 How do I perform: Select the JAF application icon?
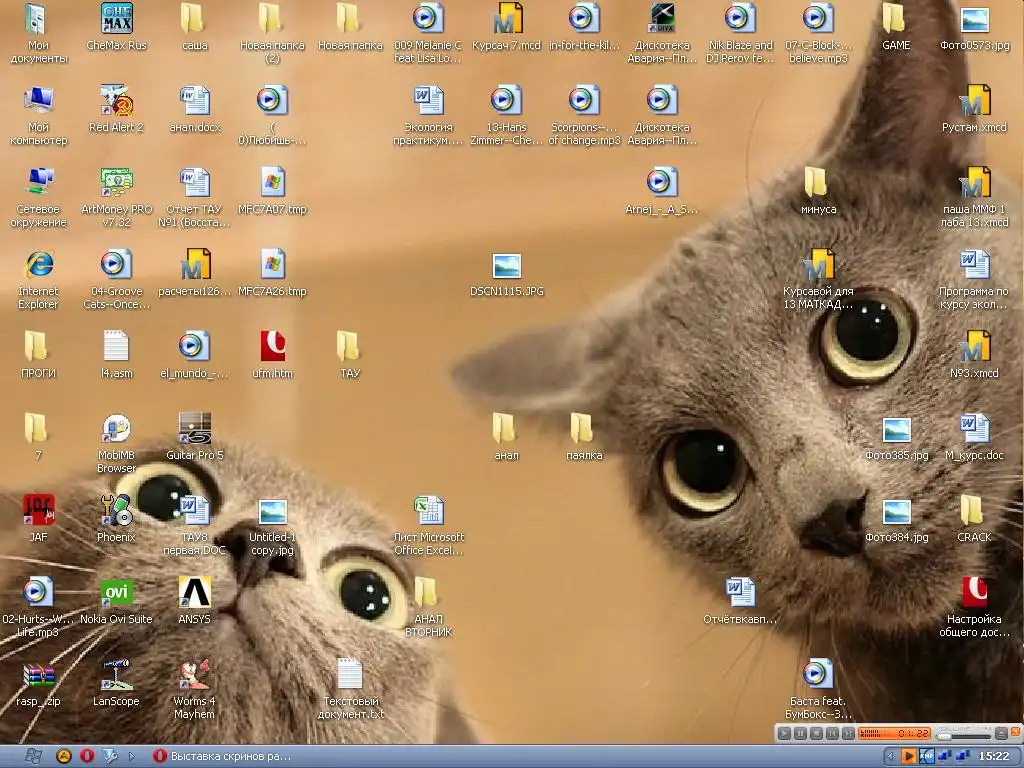click(x=38, y=512)
